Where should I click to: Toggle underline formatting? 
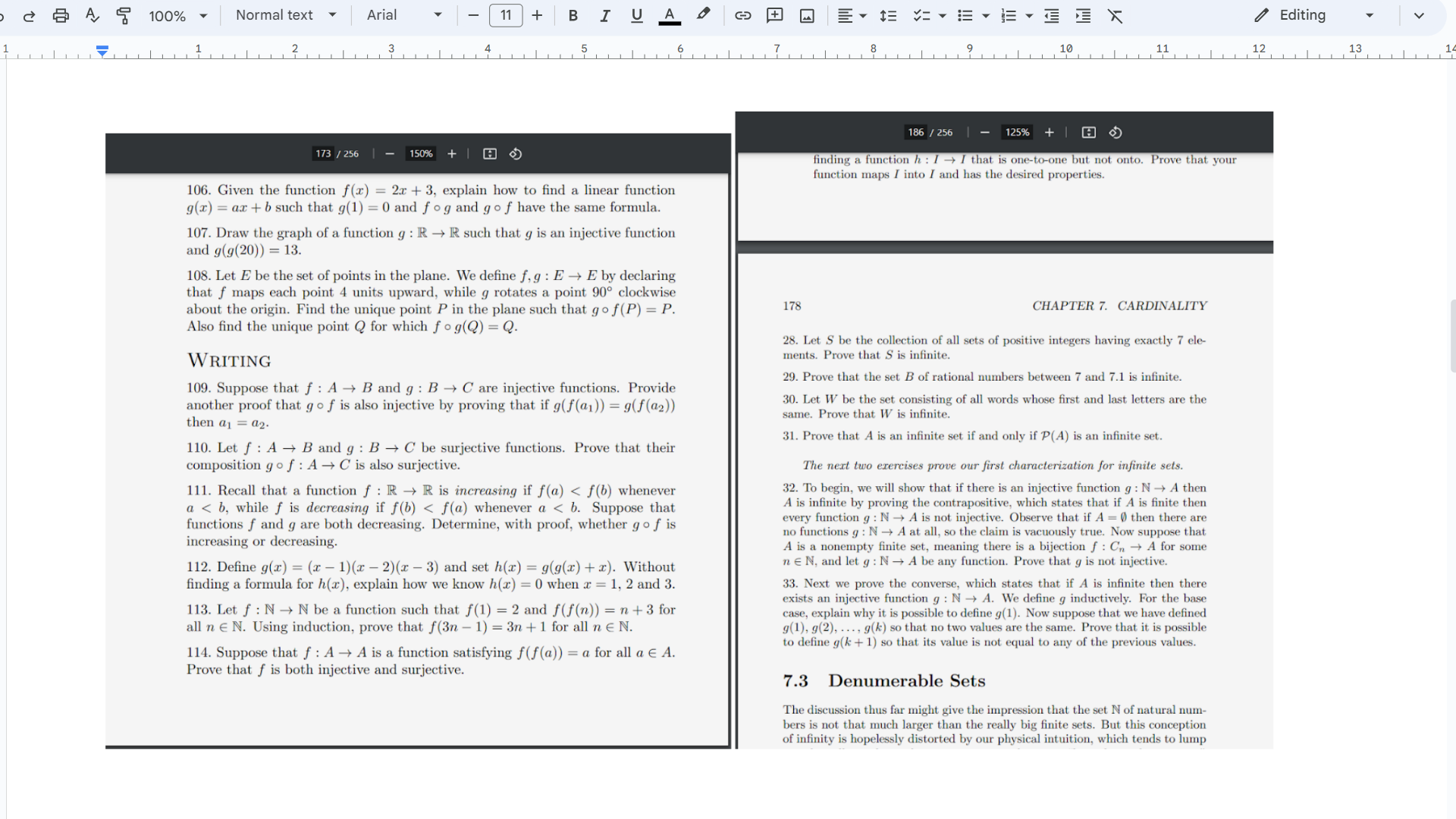pos(636,15)
